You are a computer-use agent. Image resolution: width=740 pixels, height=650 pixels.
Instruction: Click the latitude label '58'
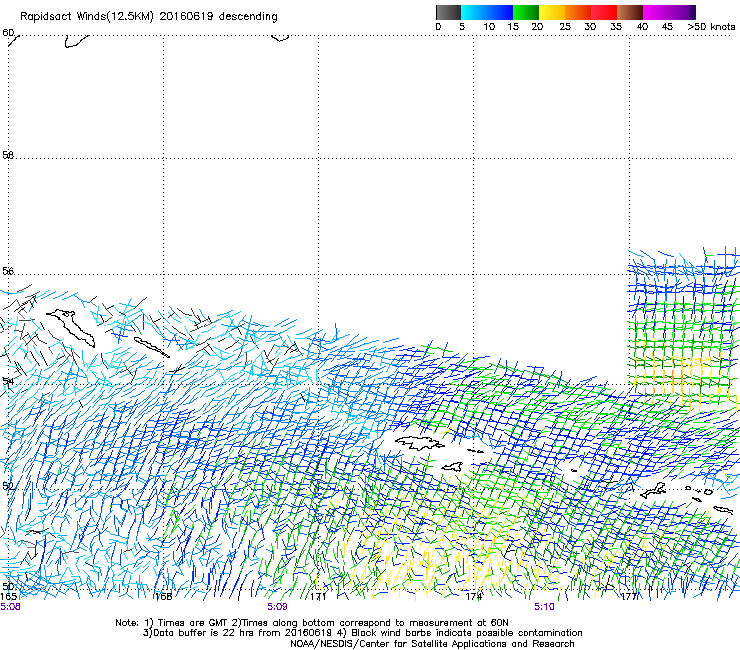pos(8,155)
